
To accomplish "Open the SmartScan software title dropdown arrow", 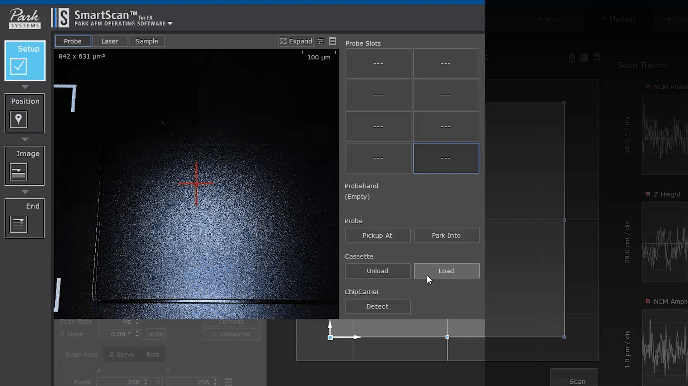I will pyautogui.click(x=170, y=23).
